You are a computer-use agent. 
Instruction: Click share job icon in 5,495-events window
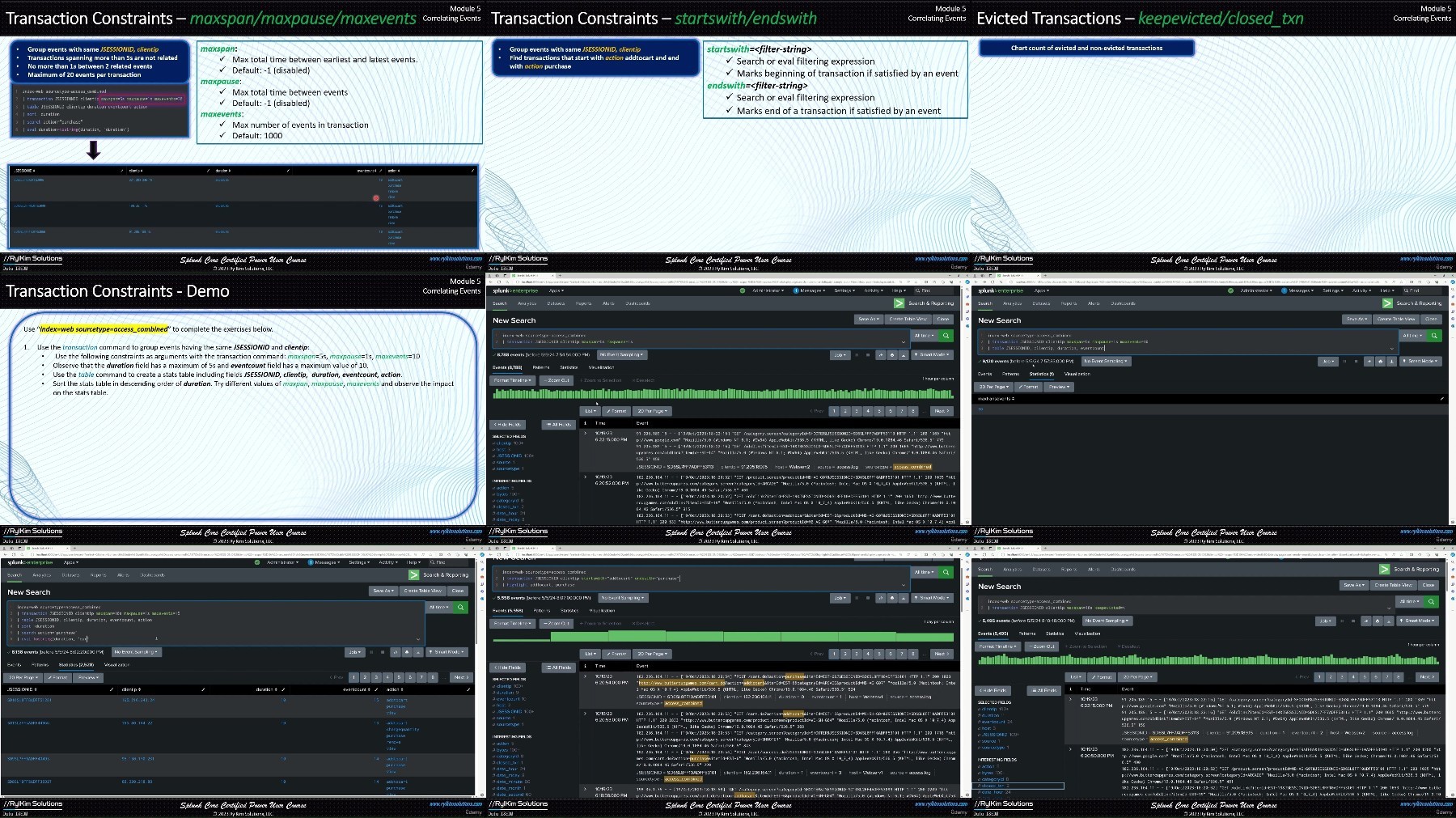pyautogui.click(x=1366, y=621)
